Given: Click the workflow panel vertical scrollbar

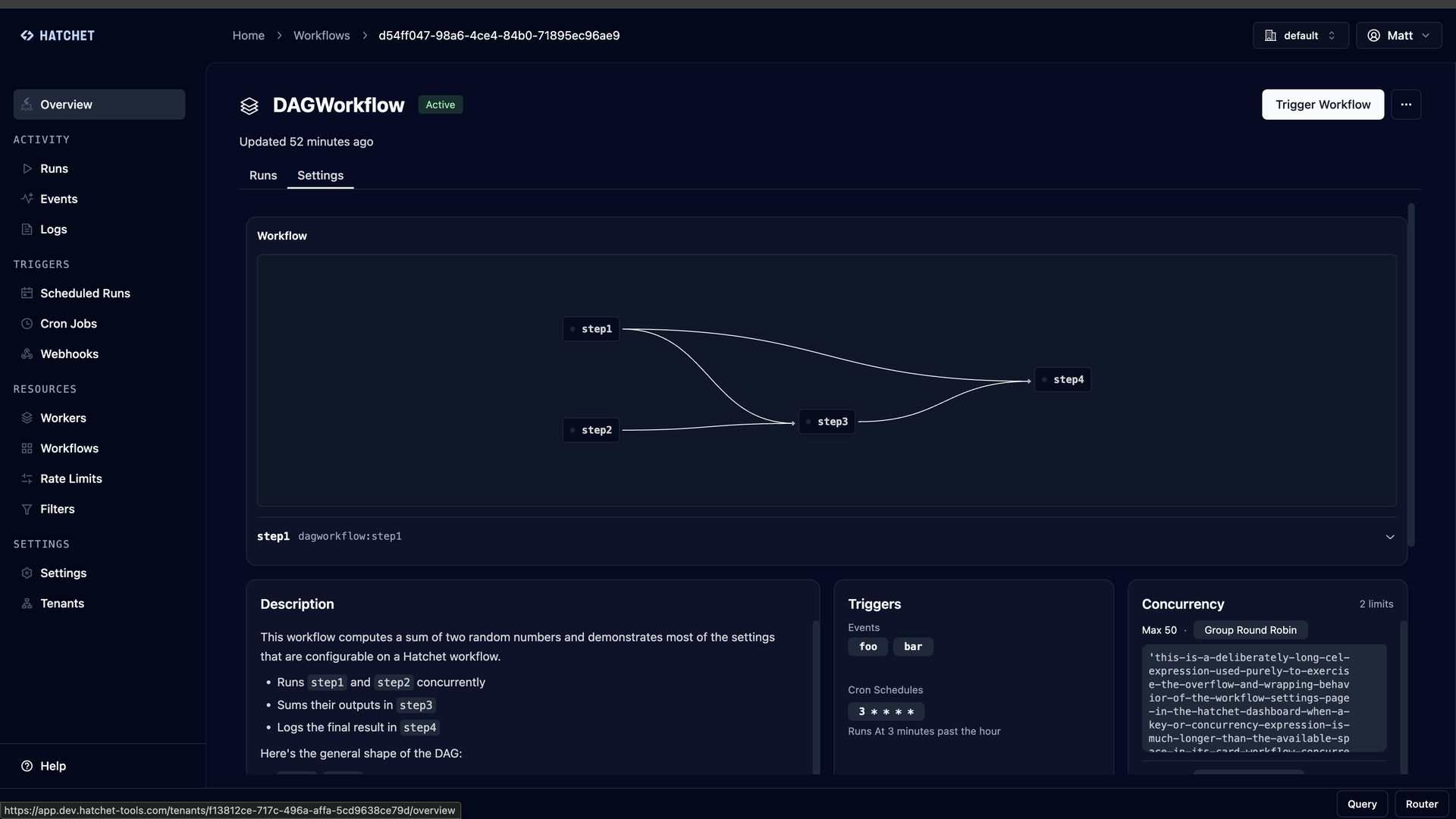Looking at the screenshot, I should tap(1411, 375).
